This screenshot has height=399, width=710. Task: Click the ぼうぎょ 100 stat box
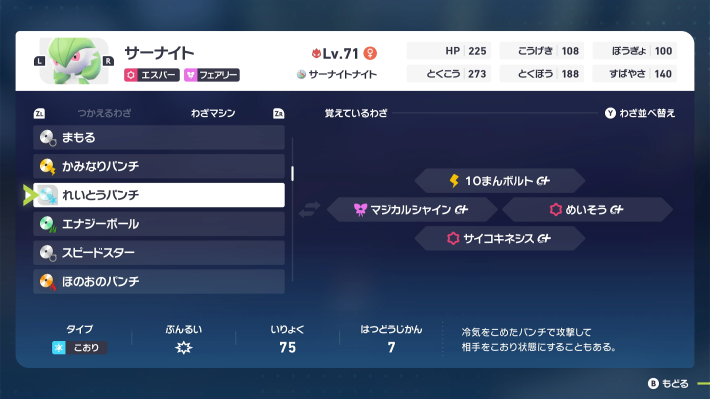click(634, 51)
